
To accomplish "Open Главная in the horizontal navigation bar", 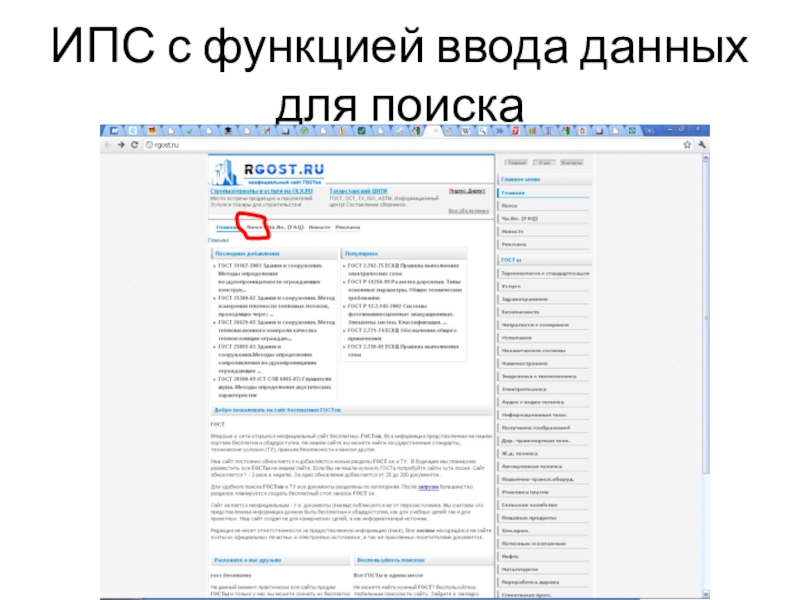I will 226,227.
